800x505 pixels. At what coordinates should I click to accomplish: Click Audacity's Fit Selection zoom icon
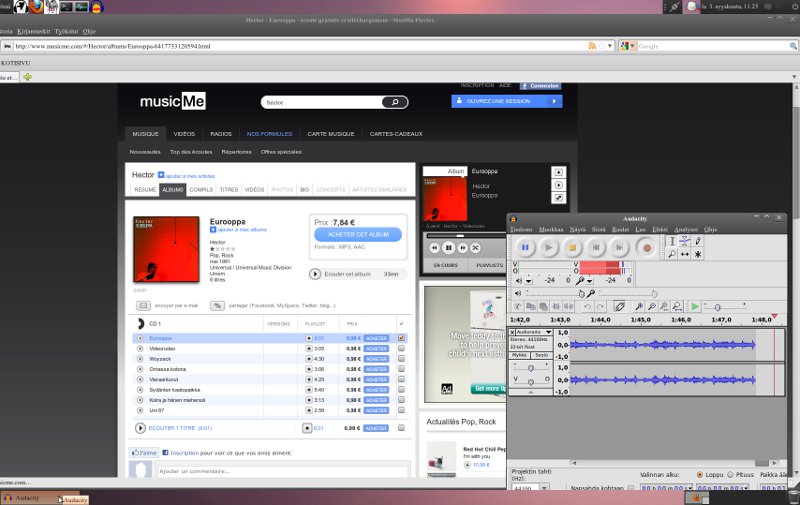(x=664, y=306)
